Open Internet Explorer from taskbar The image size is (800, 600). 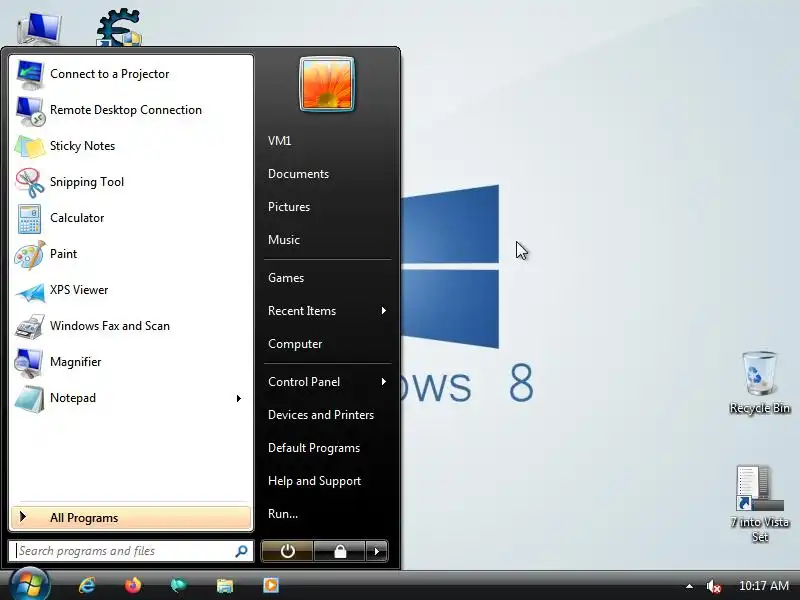pyautogui.click(x=87, y=585)
